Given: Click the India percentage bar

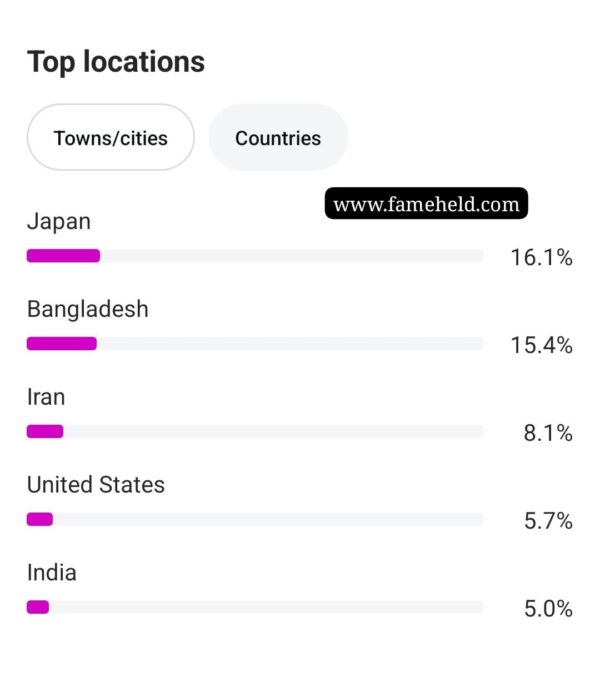Looking at the screenshot, I should (255, 607).
